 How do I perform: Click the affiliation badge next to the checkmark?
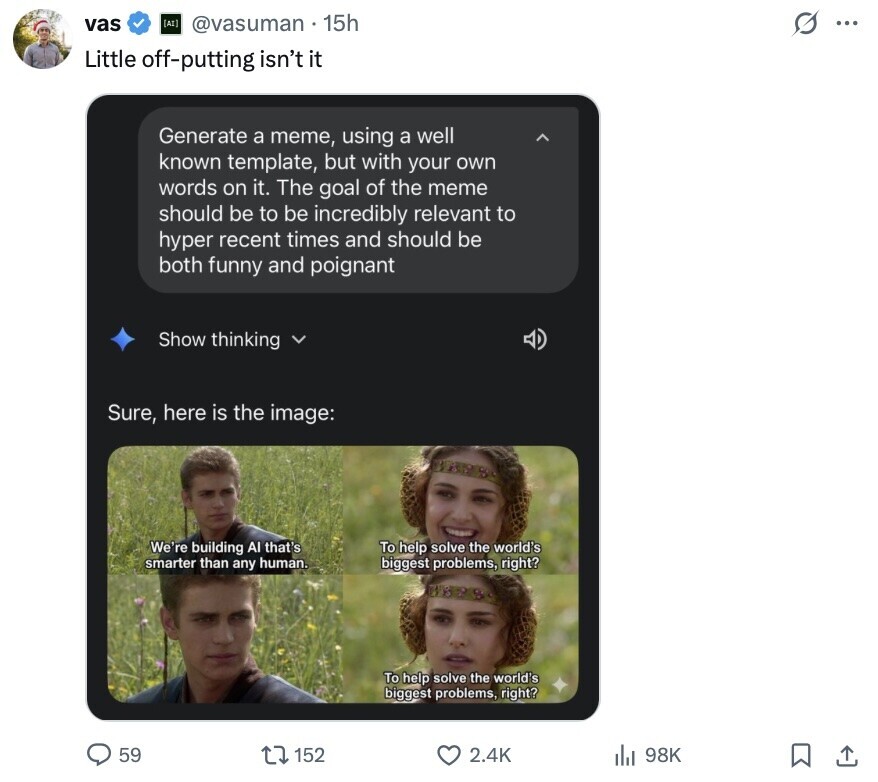pos(168,23)
